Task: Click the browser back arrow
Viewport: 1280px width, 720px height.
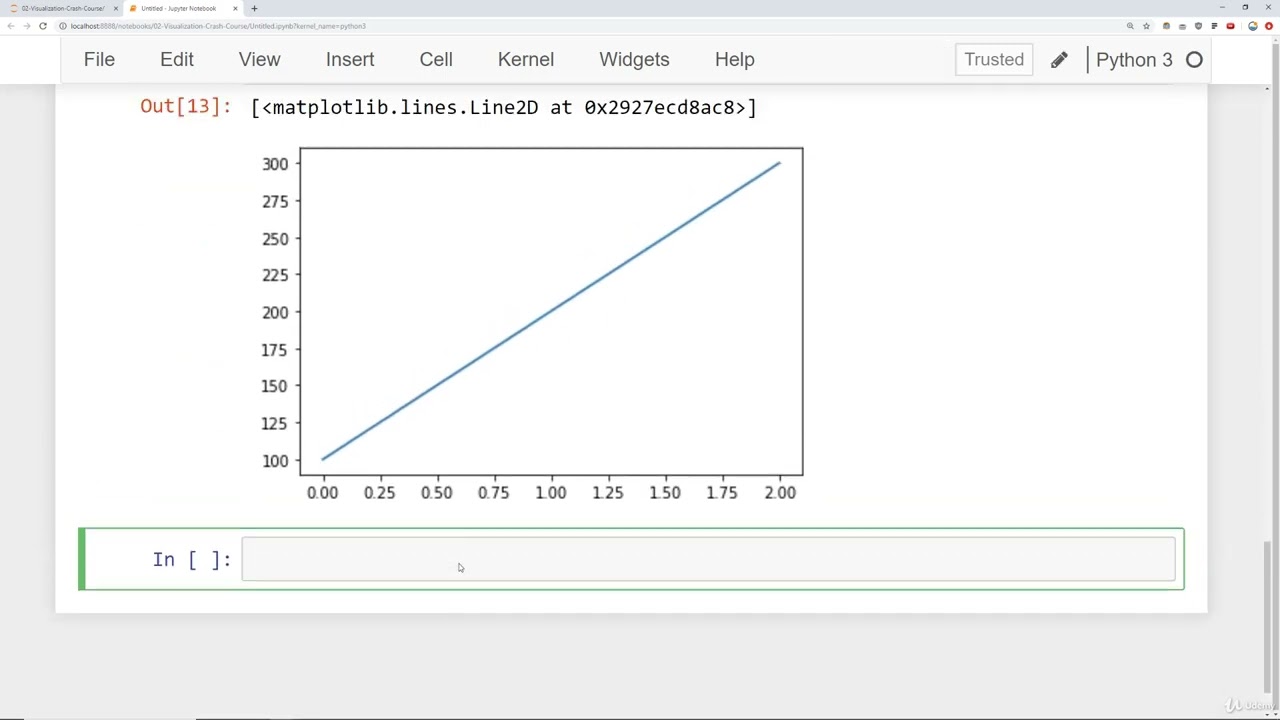Action: pos(10,26)
